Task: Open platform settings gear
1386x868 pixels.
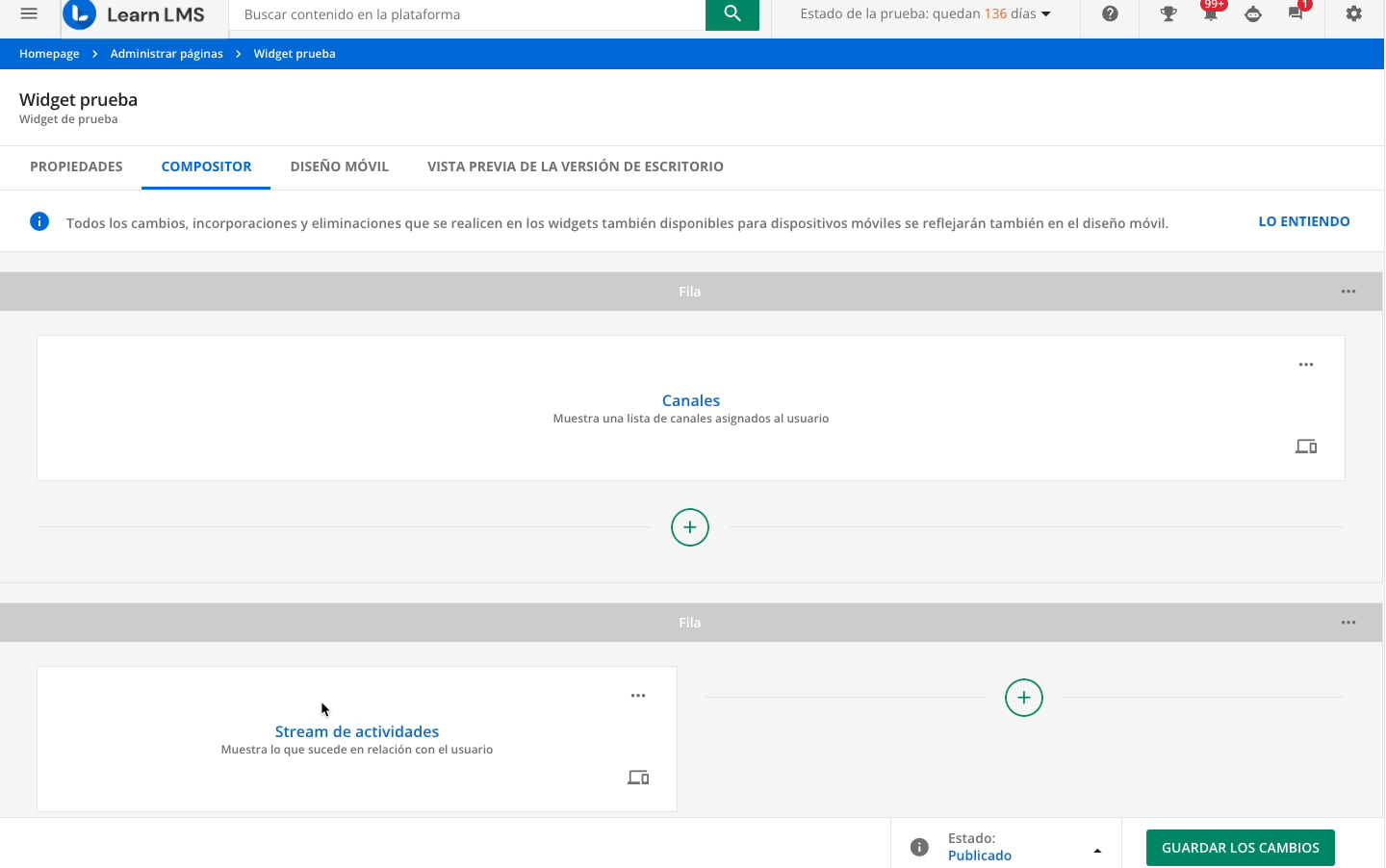Action: 1353,14
